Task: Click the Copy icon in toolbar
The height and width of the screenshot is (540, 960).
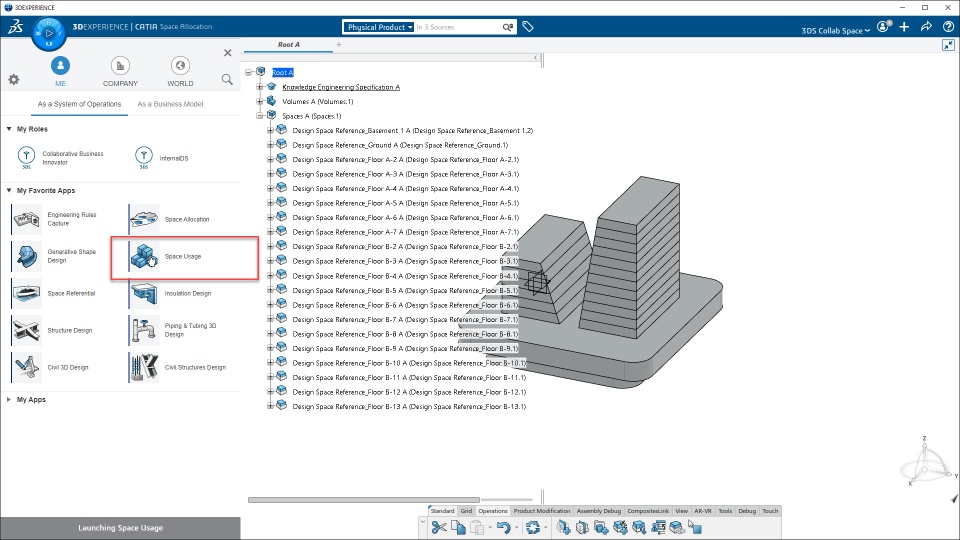Action: [458, 527]
